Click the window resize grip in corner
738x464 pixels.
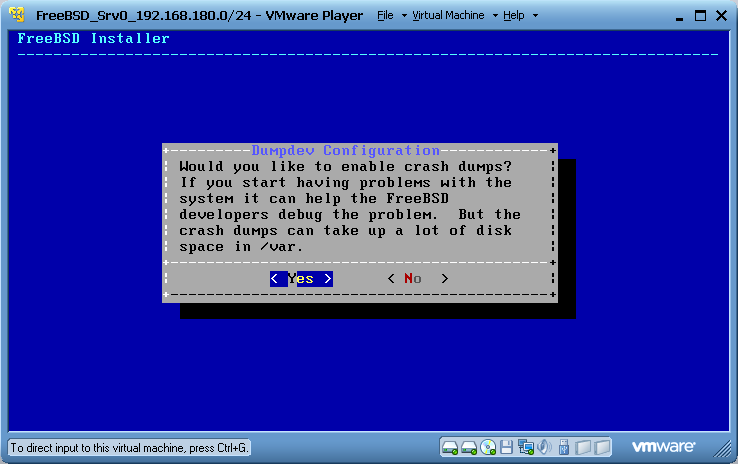coord(722,448)
